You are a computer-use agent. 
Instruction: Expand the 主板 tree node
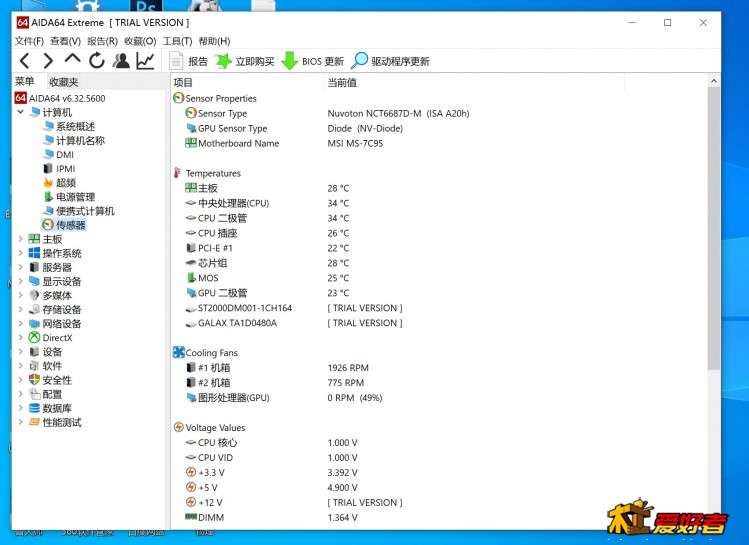21,239
